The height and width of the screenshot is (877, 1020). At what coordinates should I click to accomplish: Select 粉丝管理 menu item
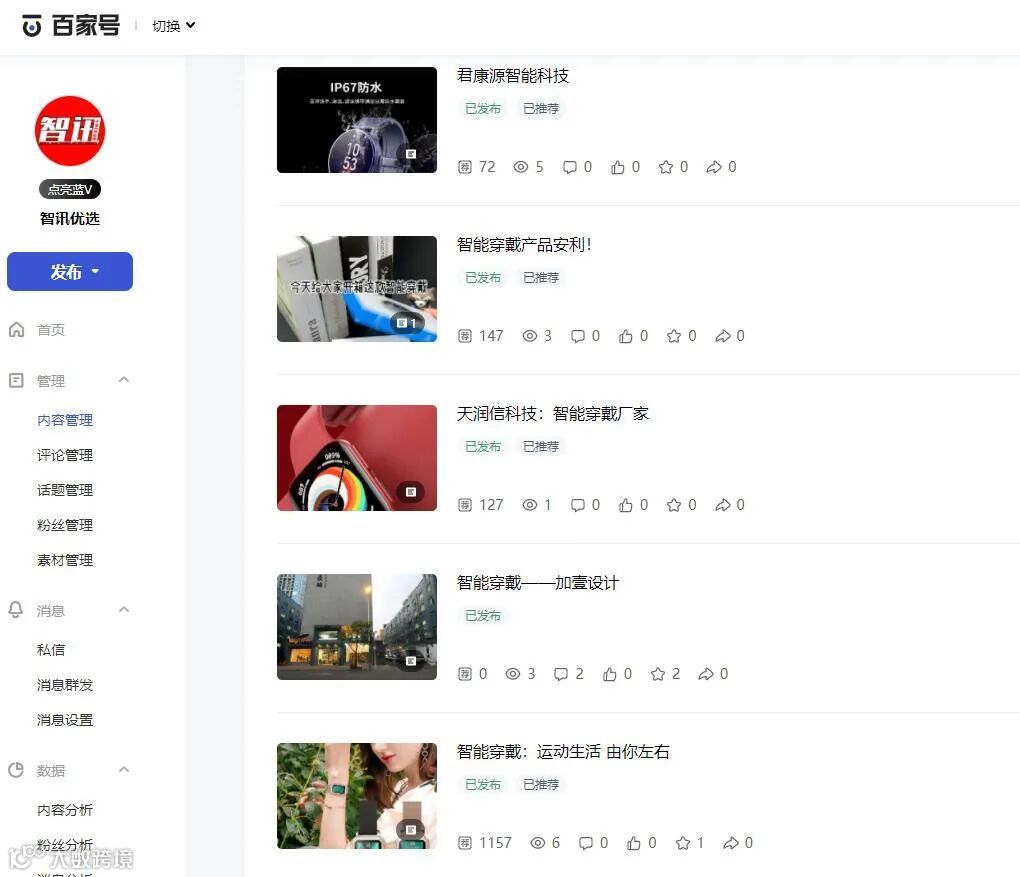tap(65, 525)
